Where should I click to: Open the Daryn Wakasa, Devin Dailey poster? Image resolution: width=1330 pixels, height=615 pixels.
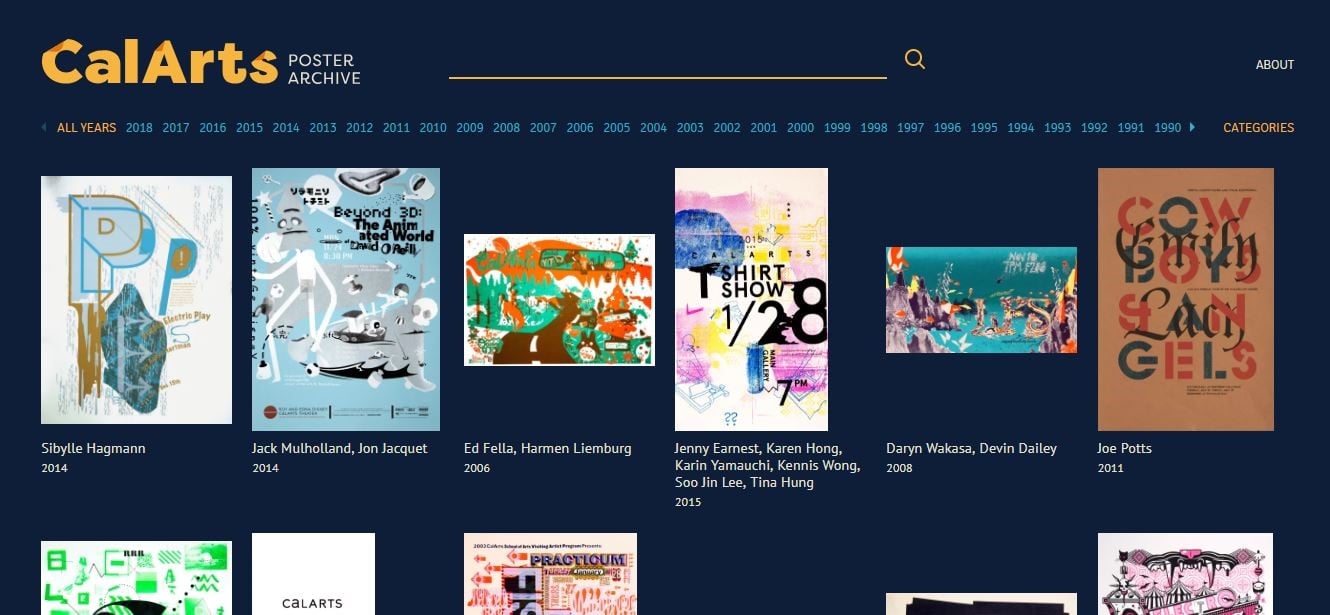click(981, 300)
